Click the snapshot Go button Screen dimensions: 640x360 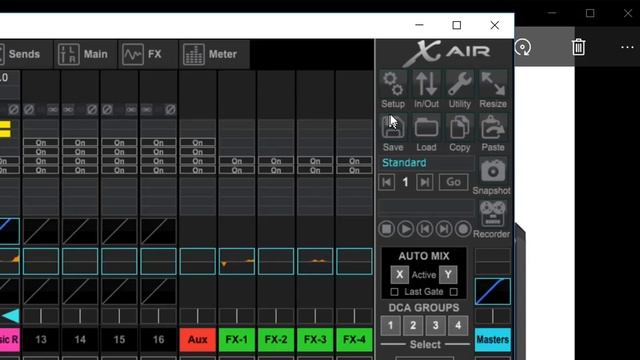(453, 182)
